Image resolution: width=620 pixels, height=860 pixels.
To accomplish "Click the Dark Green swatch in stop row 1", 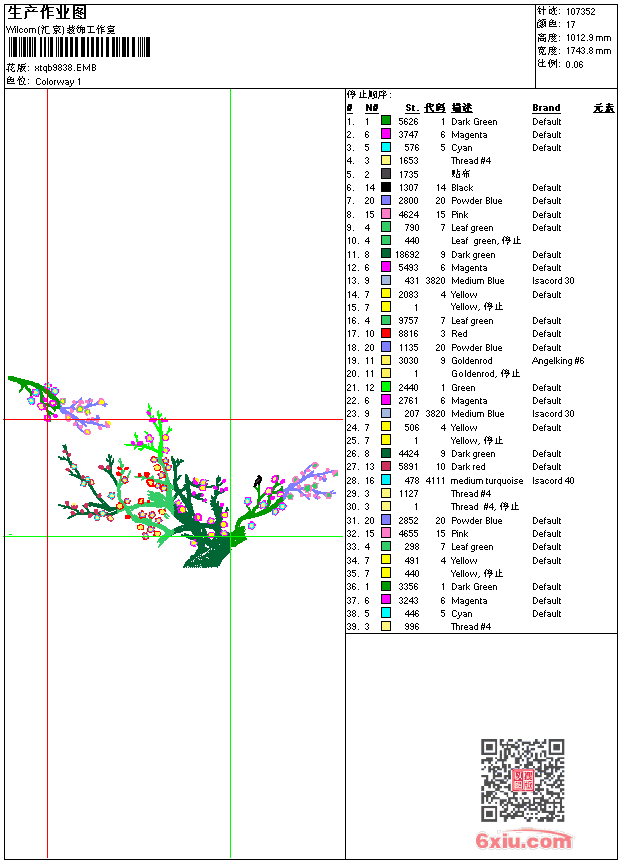I will tap(386, 121).
